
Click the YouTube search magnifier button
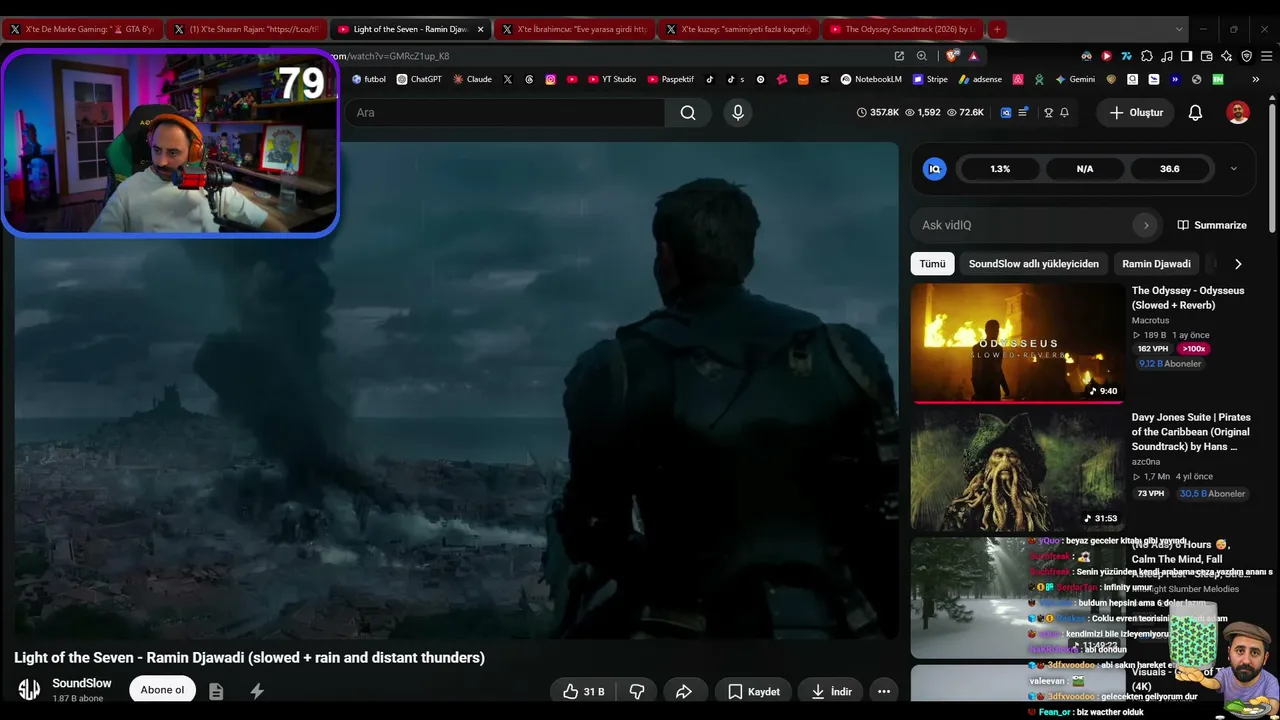click(x=688, y=113)
